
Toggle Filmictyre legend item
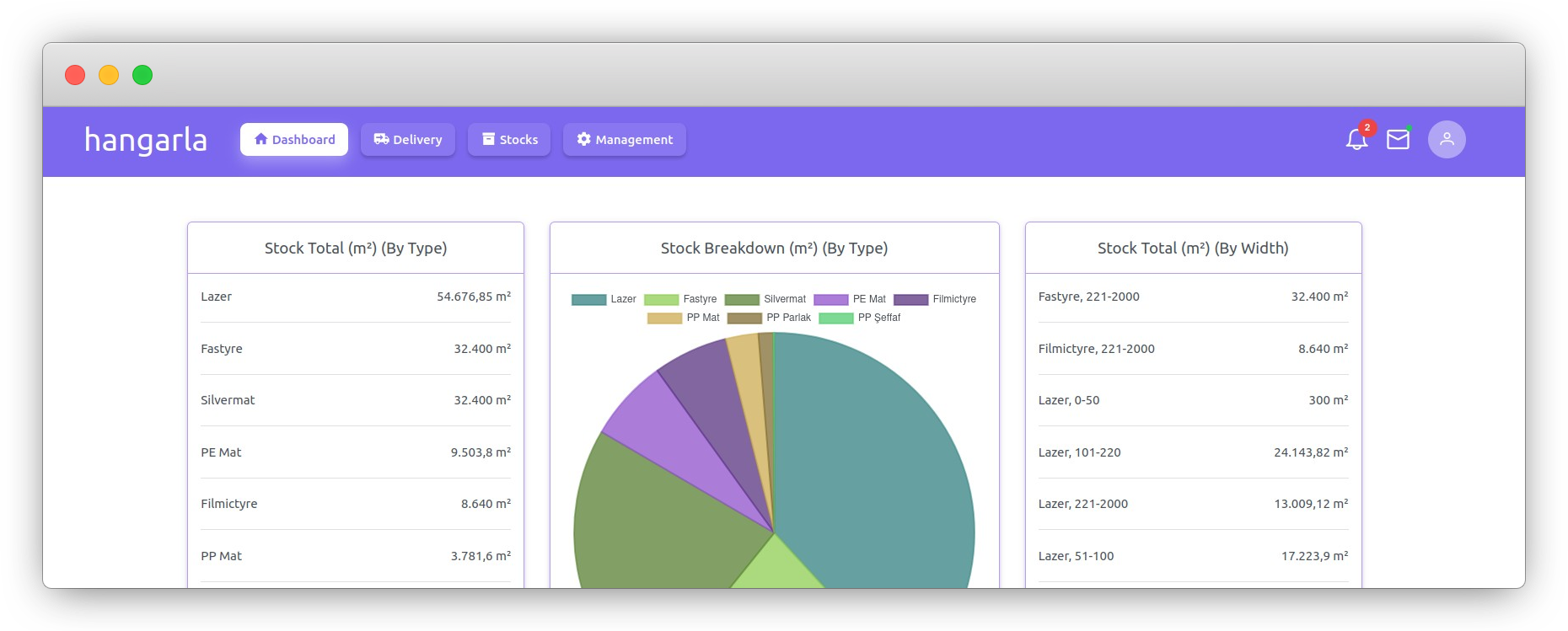point(935,299)
